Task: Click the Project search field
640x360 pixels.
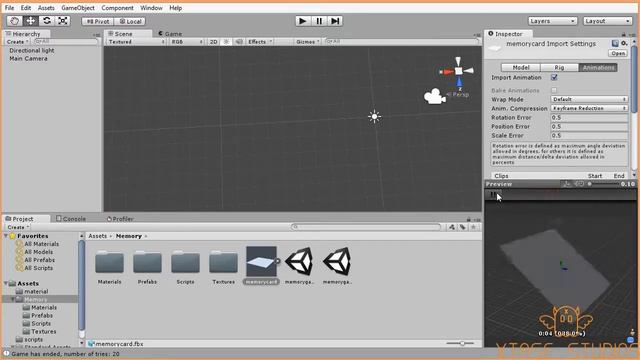Action: tap(366, 227)
